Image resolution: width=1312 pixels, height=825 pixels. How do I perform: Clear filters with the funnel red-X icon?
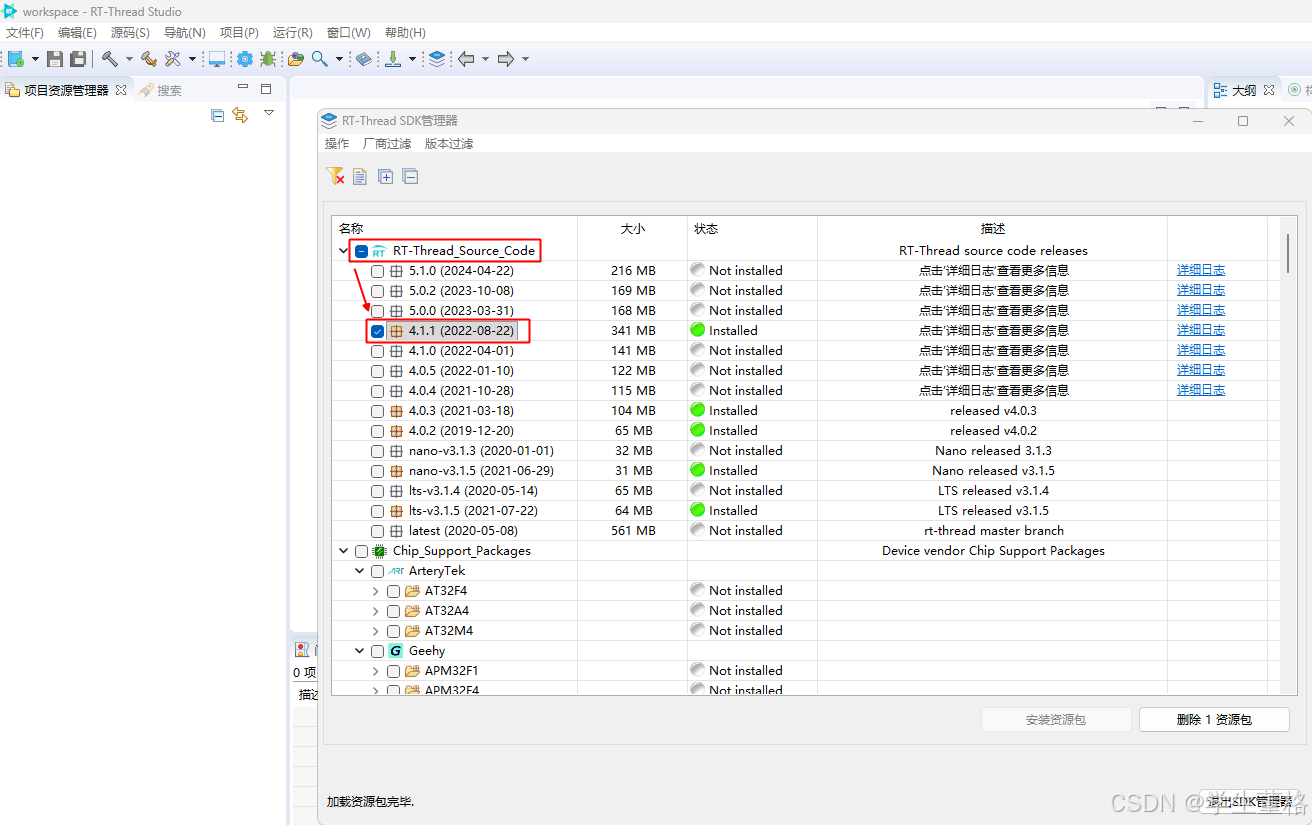click(x=336, y=177)
